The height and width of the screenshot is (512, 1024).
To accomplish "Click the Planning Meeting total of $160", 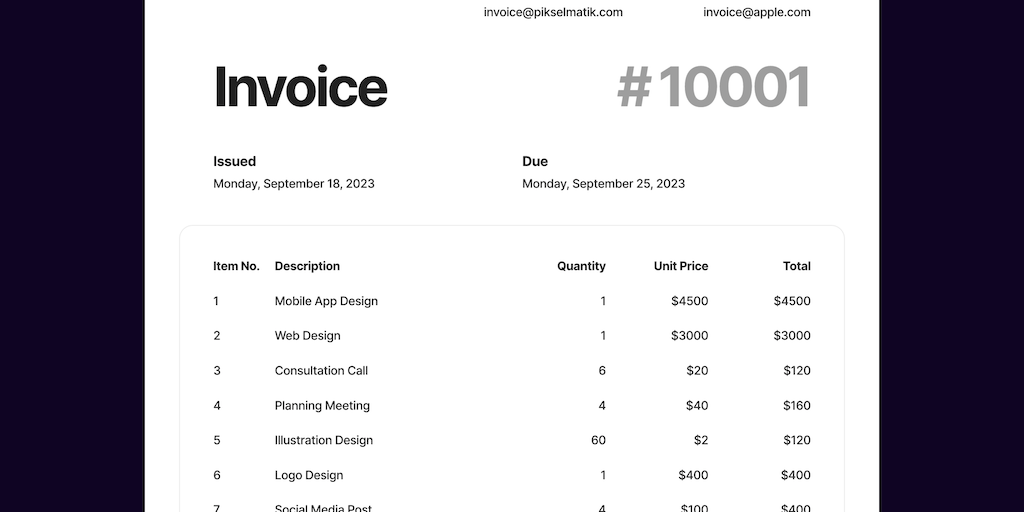I will (797, 406).
